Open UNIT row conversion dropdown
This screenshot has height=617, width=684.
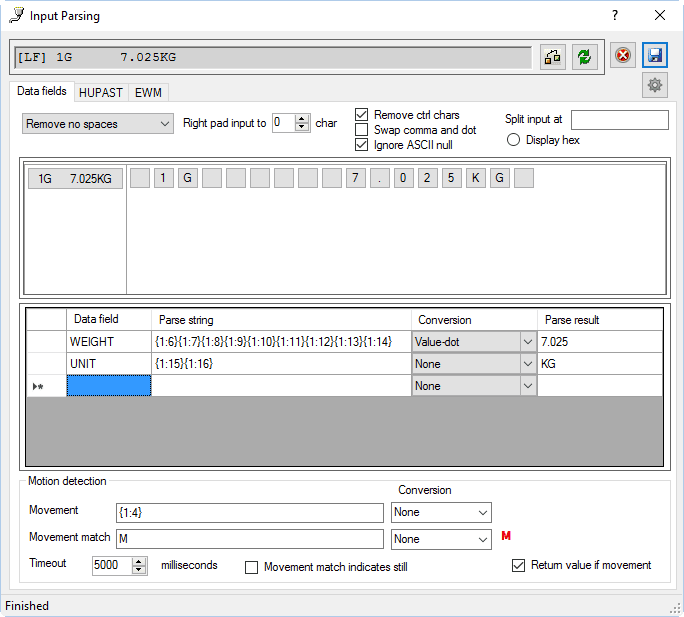coord(527,363)
